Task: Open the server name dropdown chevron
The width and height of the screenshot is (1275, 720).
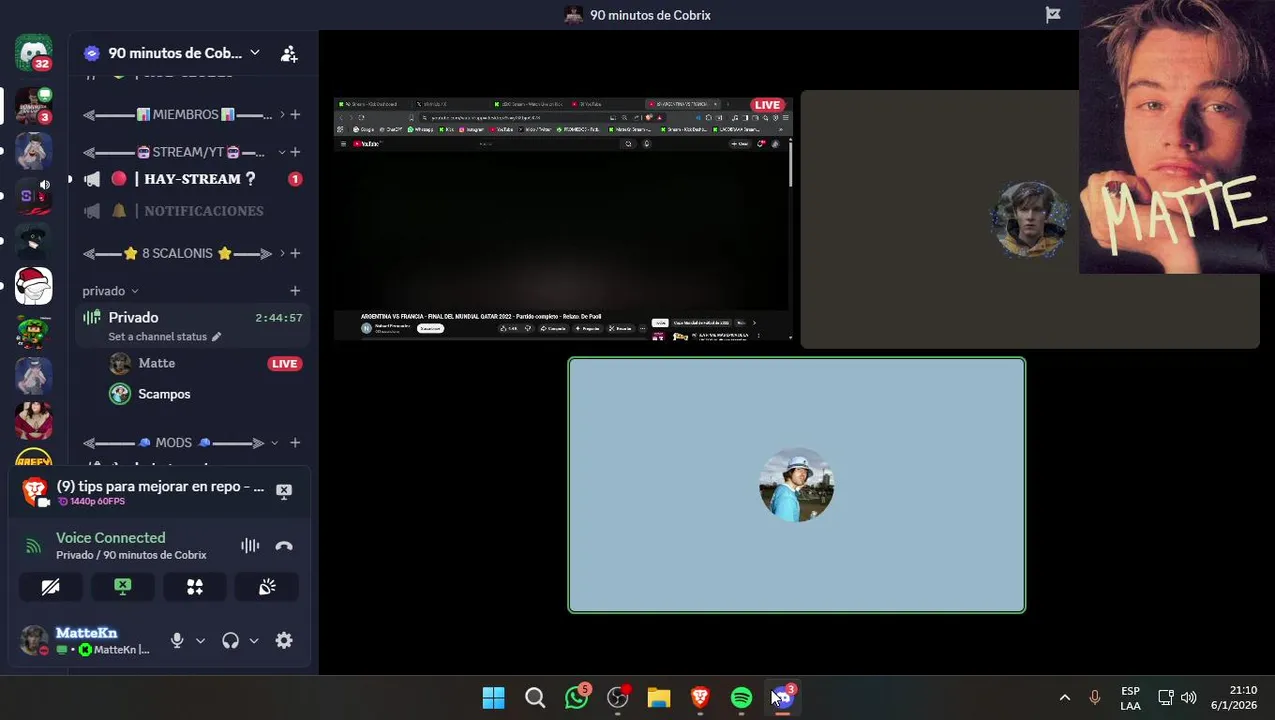Action: click(x=255, y=53)
